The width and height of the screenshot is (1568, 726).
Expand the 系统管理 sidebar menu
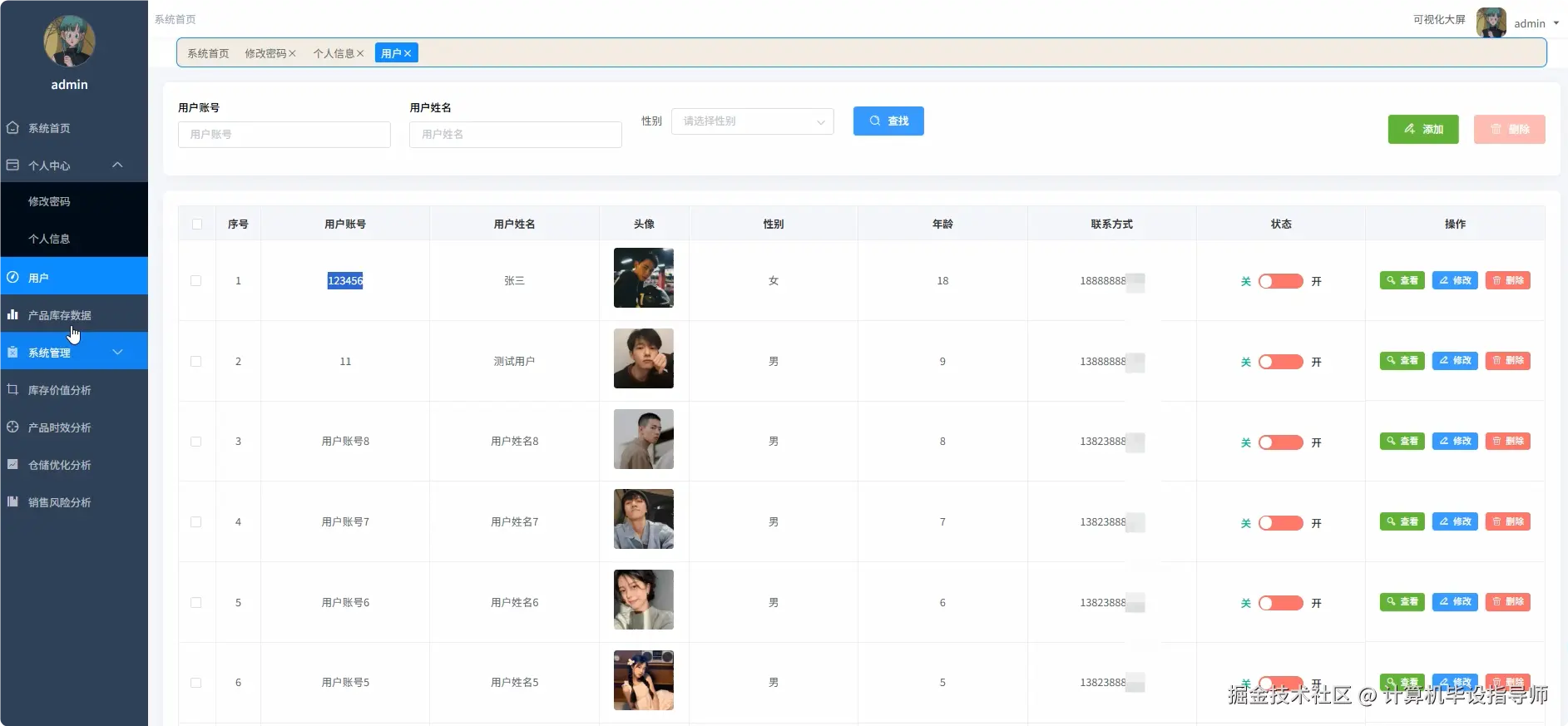(117, 352)
